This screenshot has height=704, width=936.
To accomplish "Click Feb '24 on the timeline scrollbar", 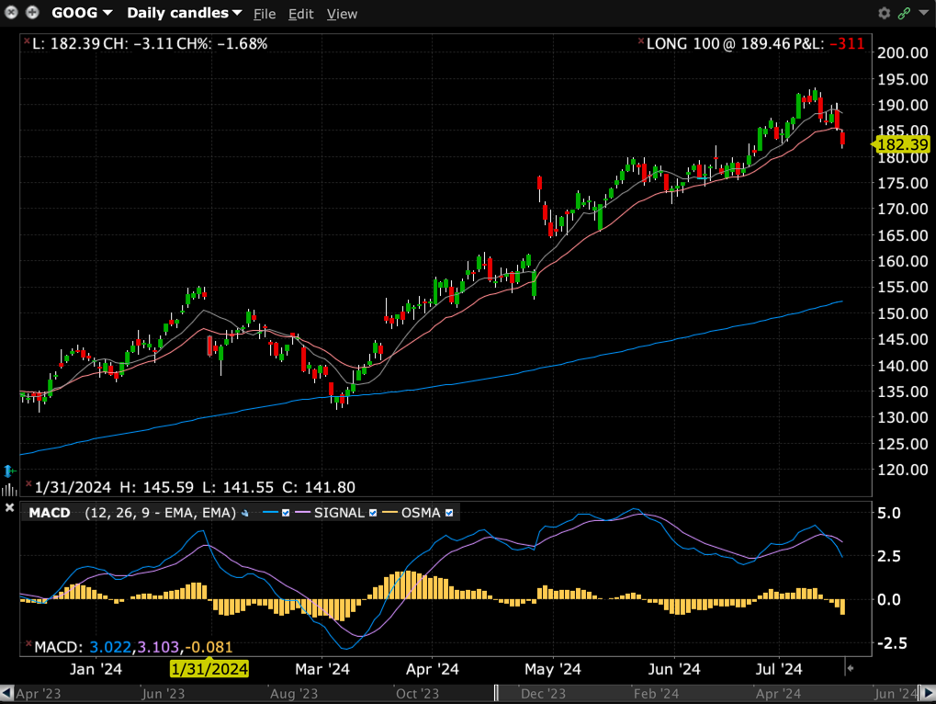I will [x=656, y=694].
